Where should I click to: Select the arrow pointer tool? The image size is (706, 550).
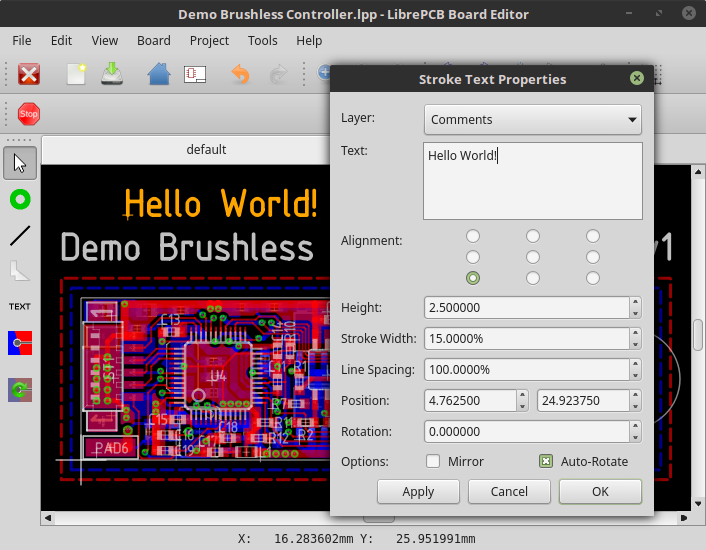[x=20, y=163]
